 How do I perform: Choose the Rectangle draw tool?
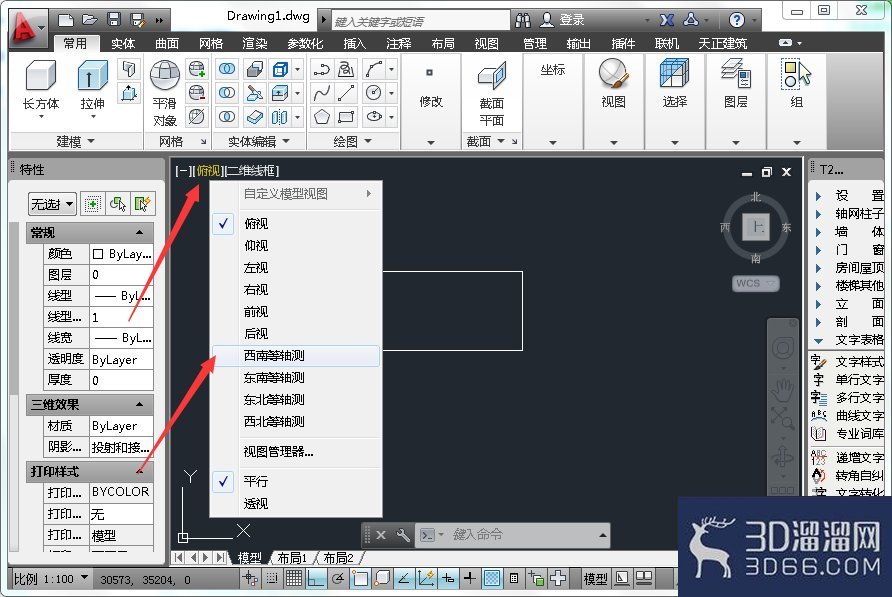[346, 117]
